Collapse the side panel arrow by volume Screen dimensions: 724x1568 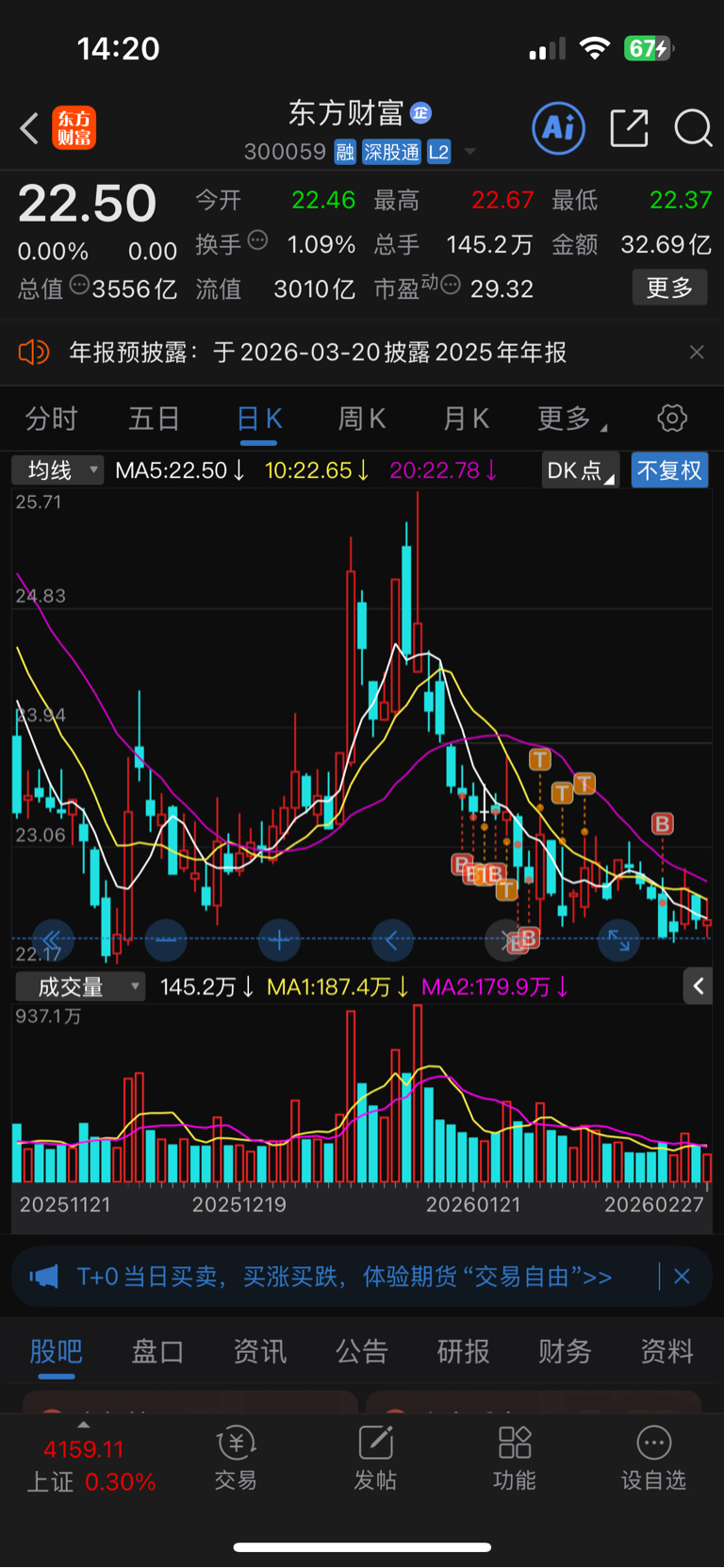click(698, 986)
